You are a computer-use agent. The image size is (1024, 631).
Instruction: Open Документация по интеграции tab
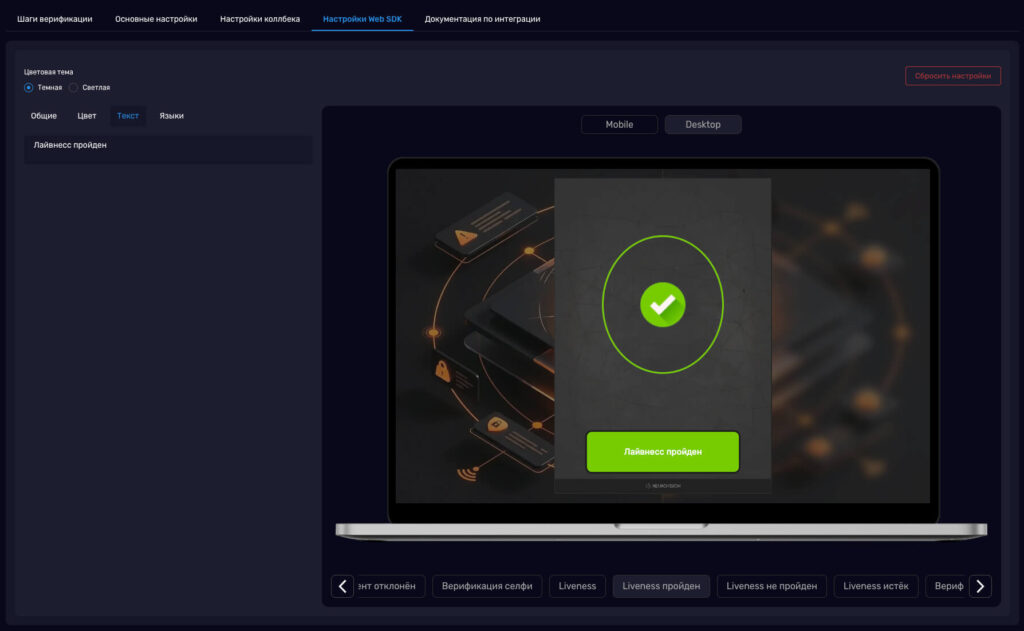coord(482,19)
